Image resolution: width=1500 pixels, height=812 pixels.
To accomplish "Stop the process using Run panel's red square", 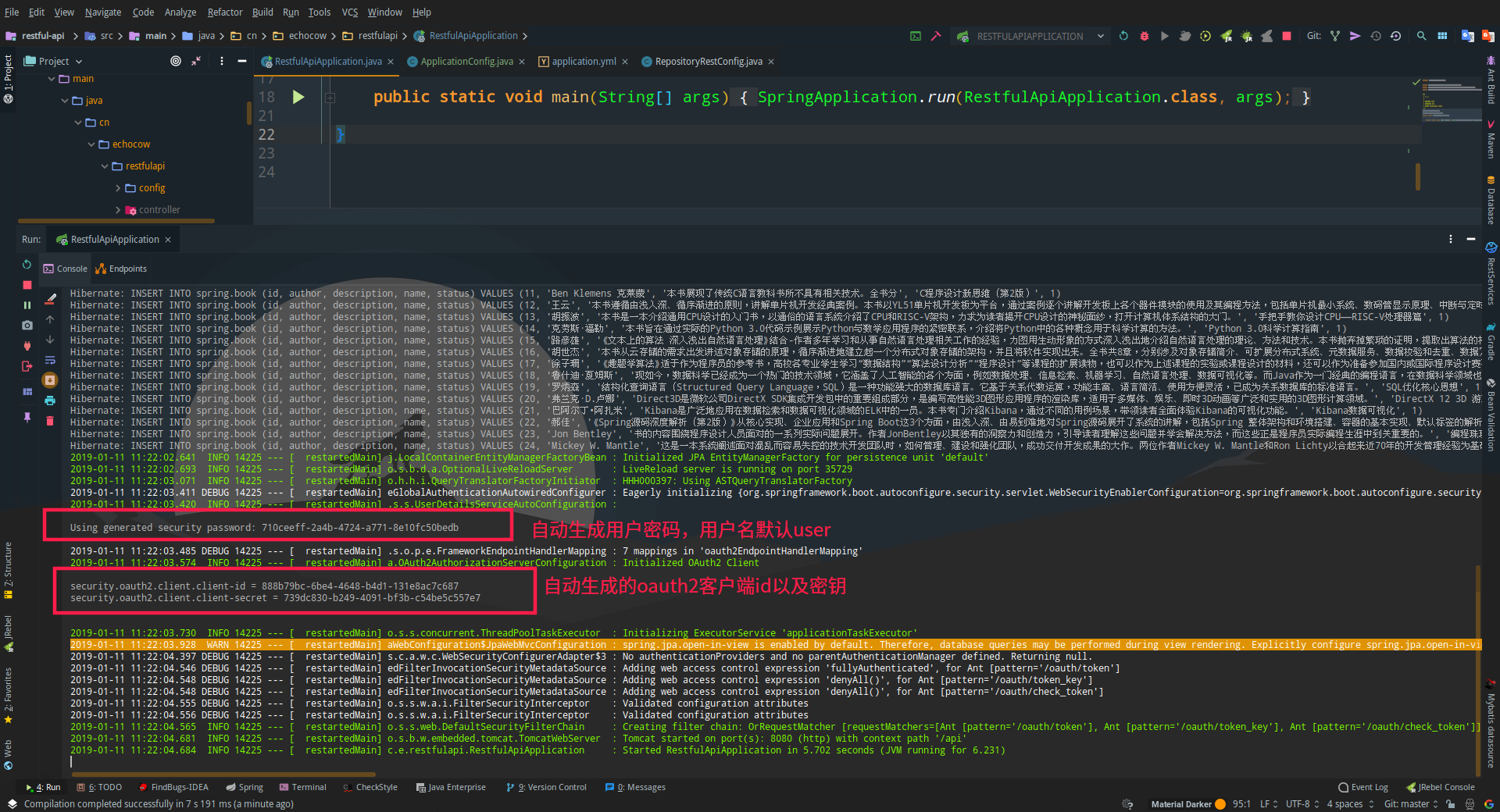I will pyautogui.click(x=27, y=285).
